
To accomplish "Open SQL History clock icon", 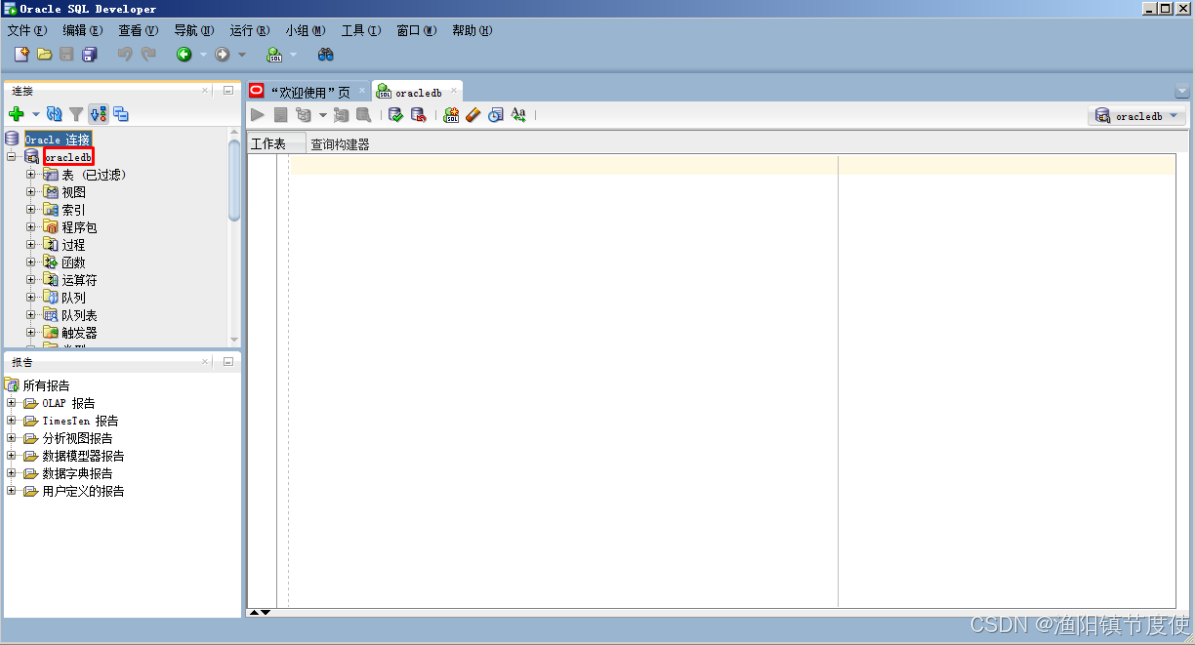I will click(x=496, y=114).
